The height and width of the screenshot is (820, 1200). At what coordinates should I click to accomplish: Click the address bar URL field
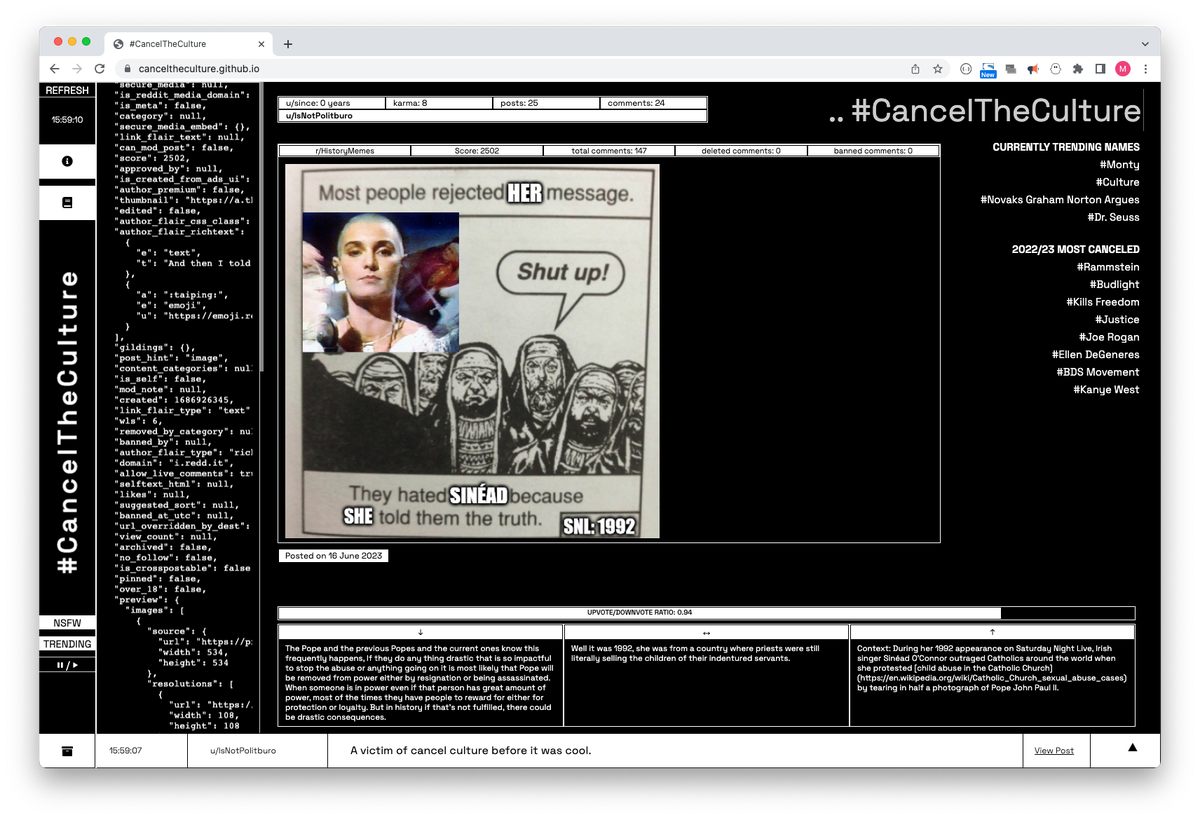[510, 69]
